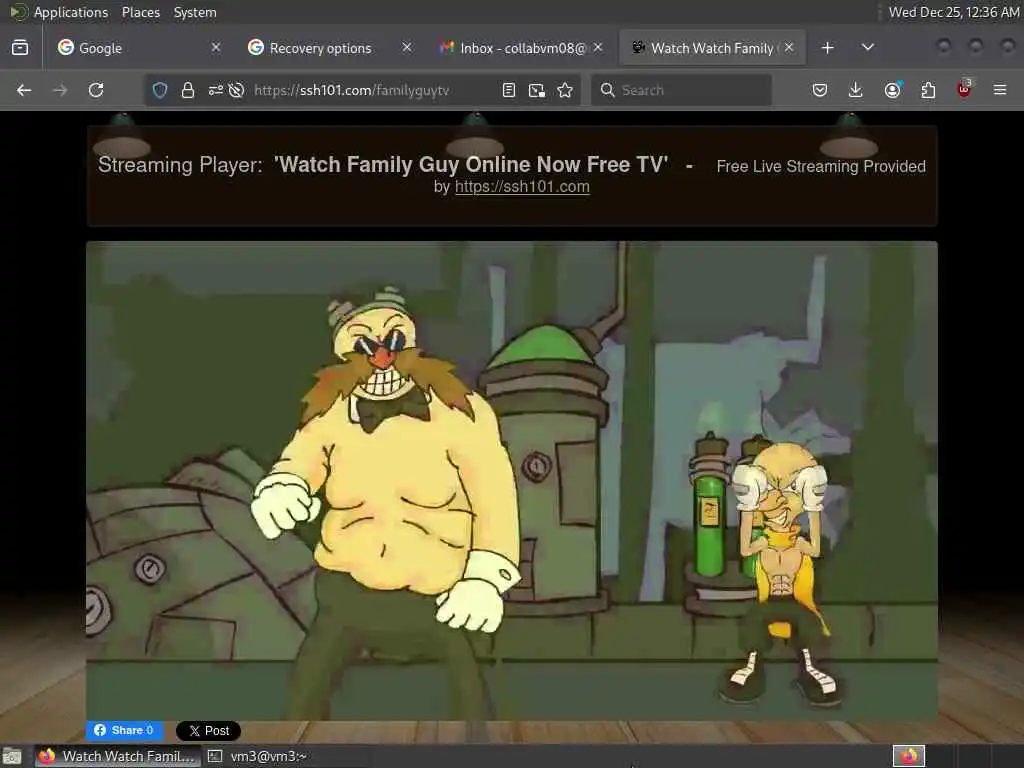This screenshot has width=1024, height=768.
Task: Select the vm3@vm3:~ terminal taskbar entry
Action: point(258,756)
